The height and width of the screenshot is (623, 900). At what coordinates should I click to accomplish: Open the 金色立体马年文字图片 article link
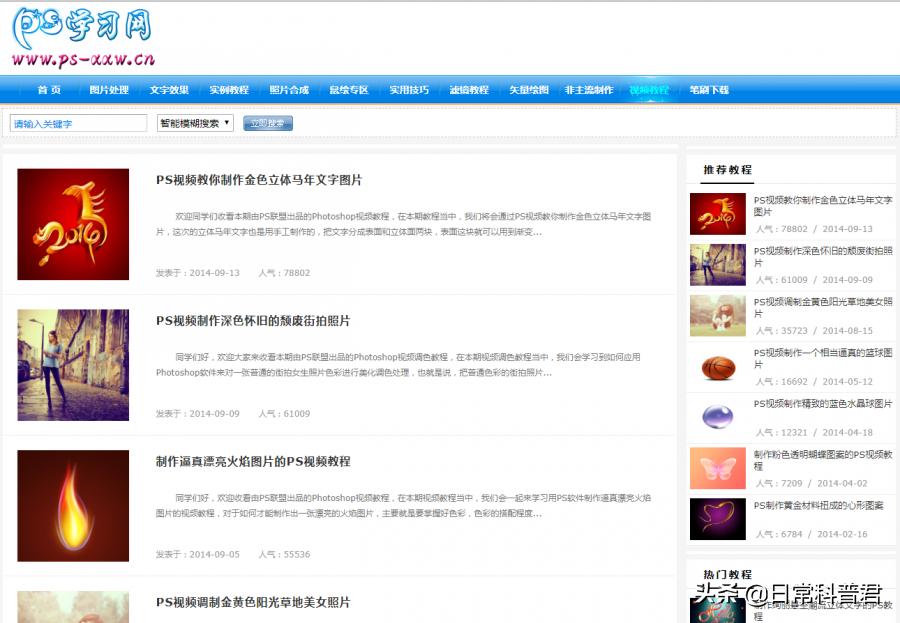262,180
